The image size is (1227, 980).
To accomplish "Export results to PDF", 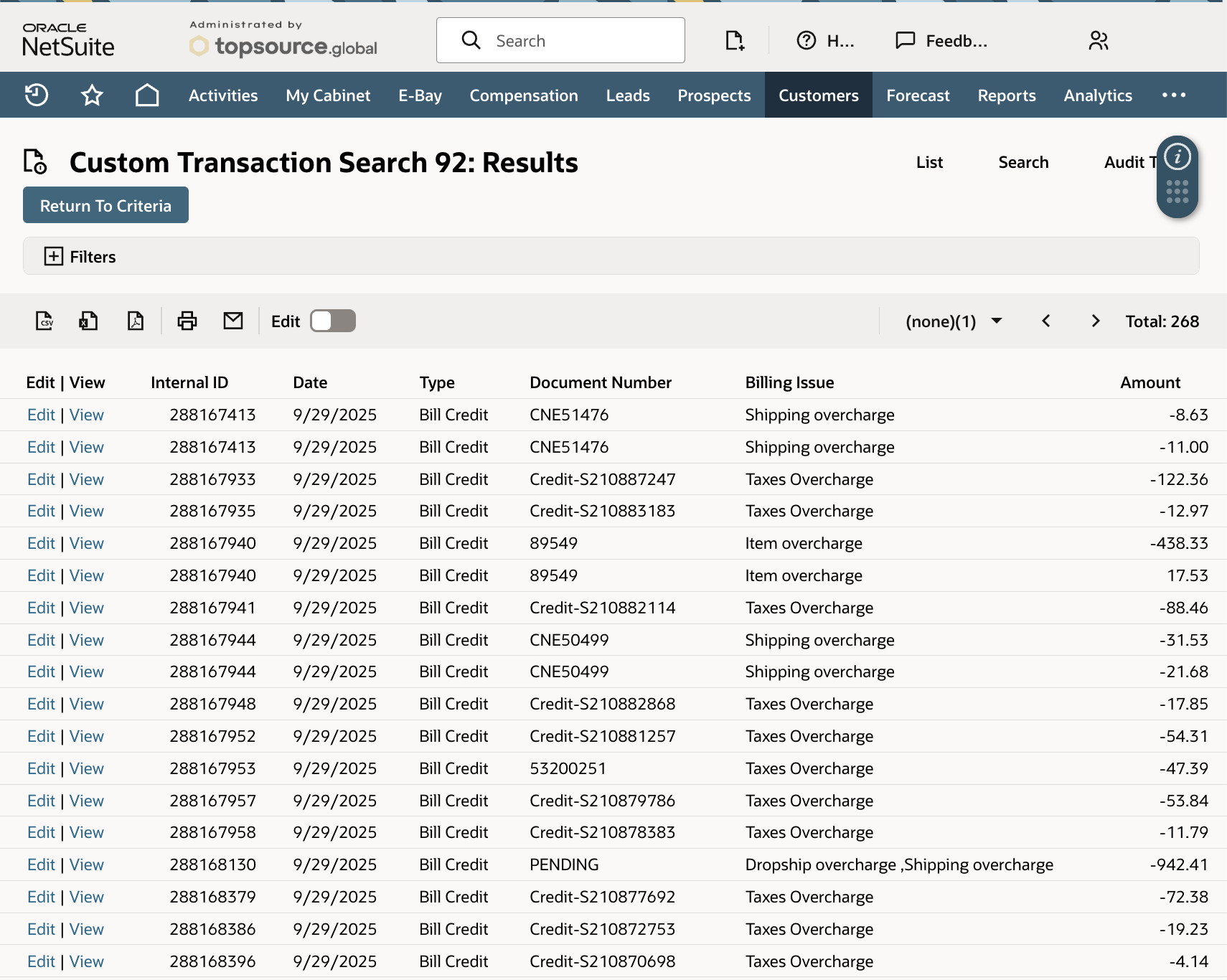I will 135,321.
